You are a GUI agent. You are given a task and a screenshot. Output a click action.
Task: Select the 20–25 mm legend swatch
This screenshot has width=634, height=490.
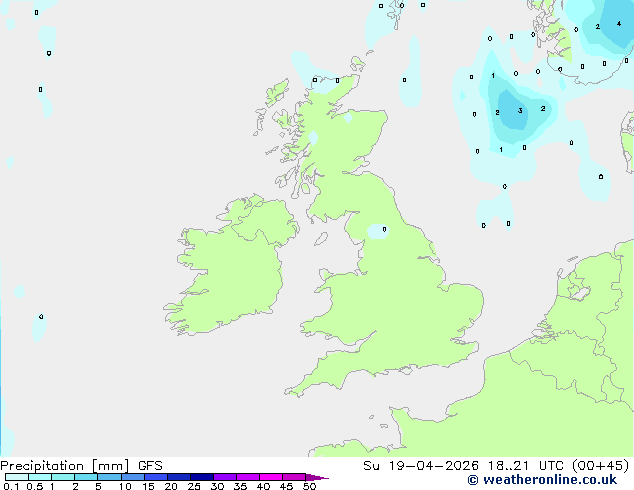179,477
